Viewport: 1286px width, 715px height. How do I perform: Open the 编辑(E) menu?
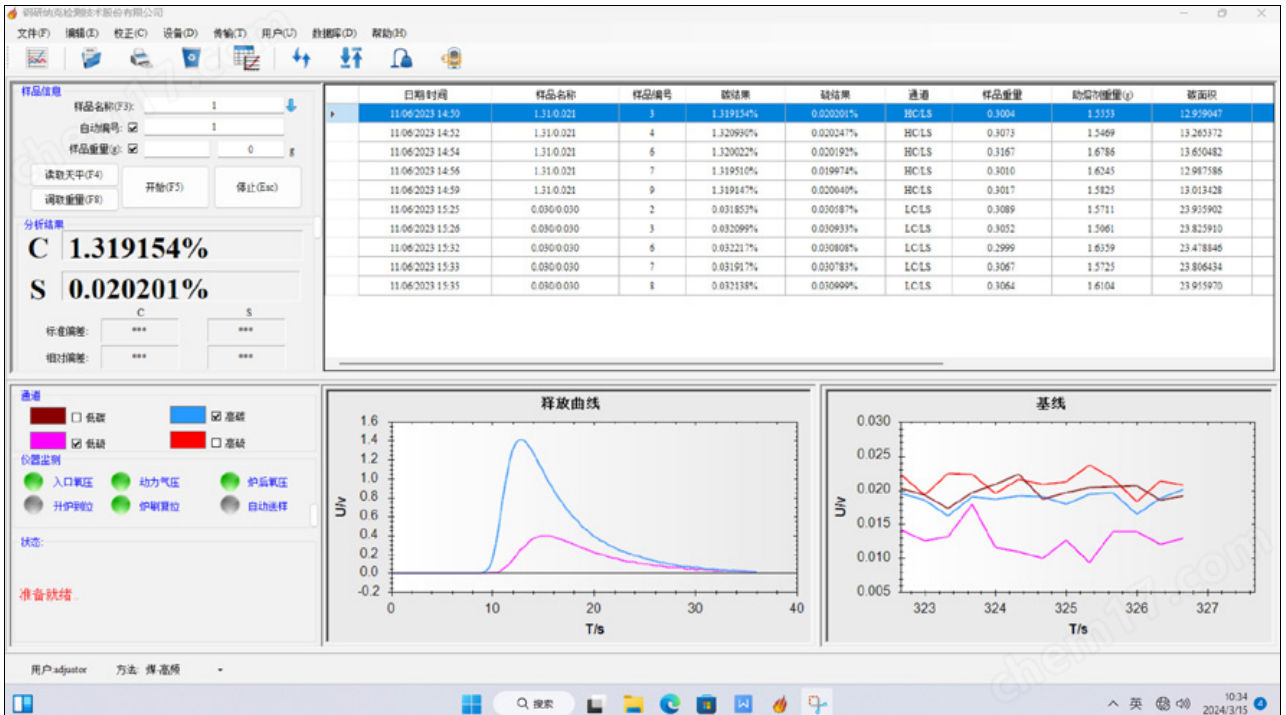pyautogui.click(x=82, y=33)
